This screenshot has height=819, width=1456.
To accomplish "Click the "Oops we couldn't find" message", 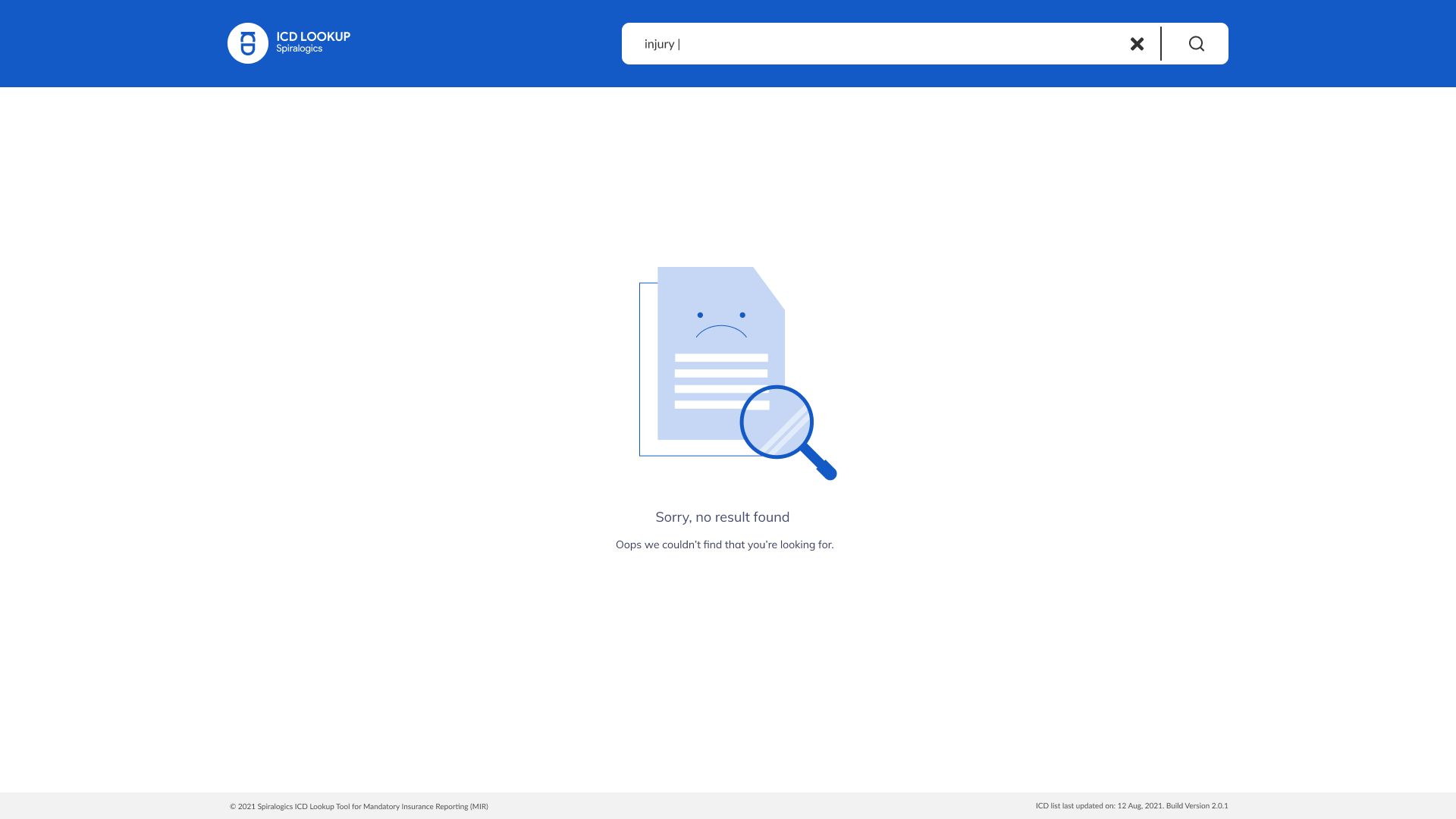I will coord(724,544).
